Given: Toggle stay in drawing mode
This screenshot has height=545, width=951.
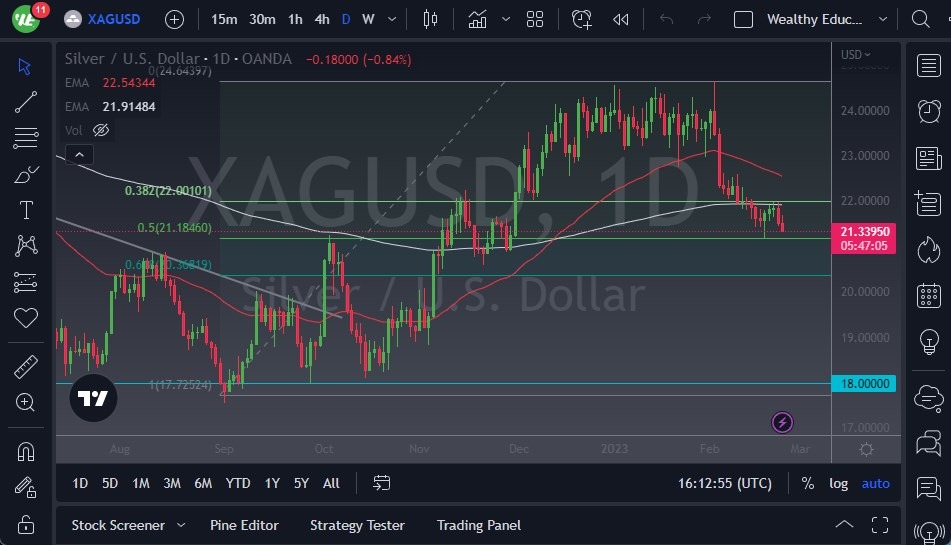Looking at the screenshot, I should 25,487.
